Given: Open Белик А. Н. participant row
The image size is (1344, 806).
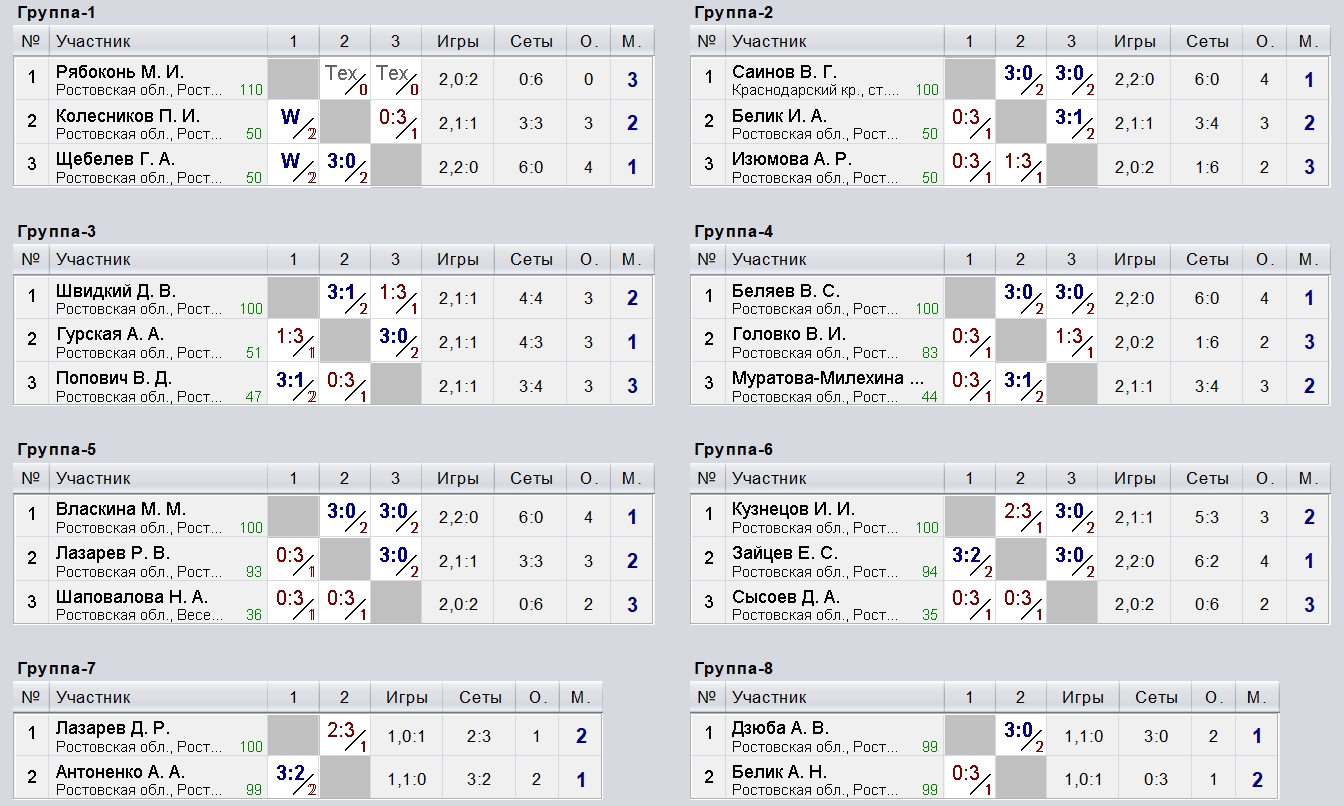Looking at the screenshot, I should coord(985,779).
